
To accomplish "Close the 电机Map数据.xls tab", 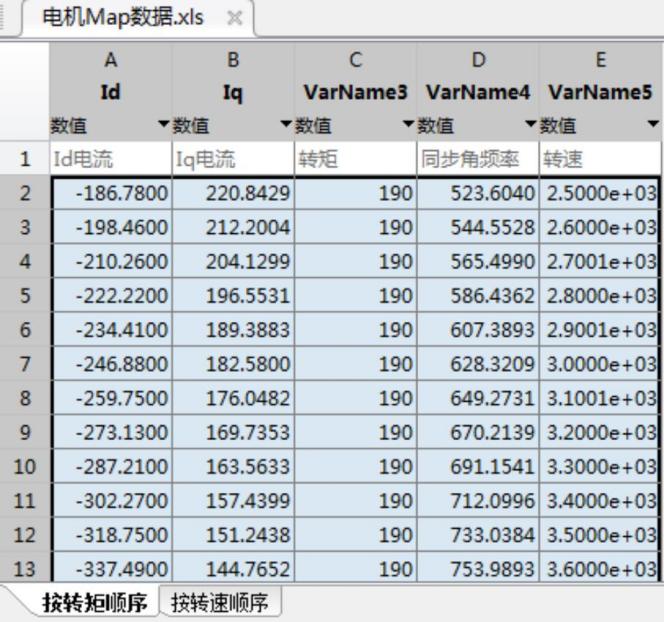I will [x=235, y=18].
